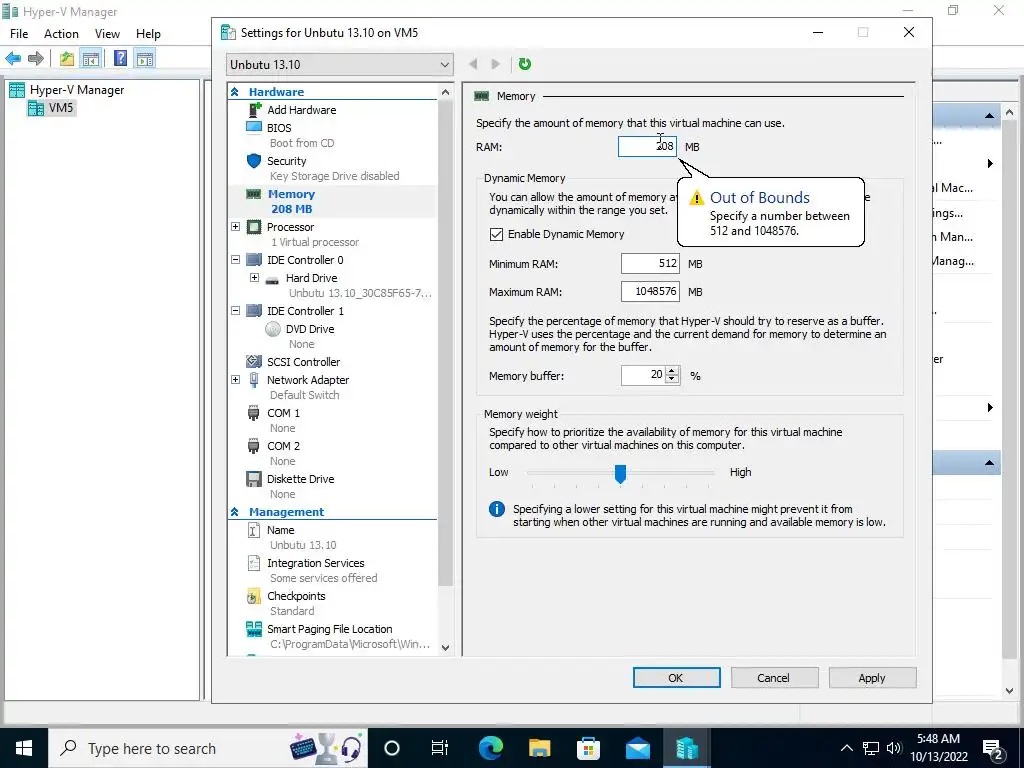
Task: Click the OK button
Action: pyautogui.click(x=677, y=678)
